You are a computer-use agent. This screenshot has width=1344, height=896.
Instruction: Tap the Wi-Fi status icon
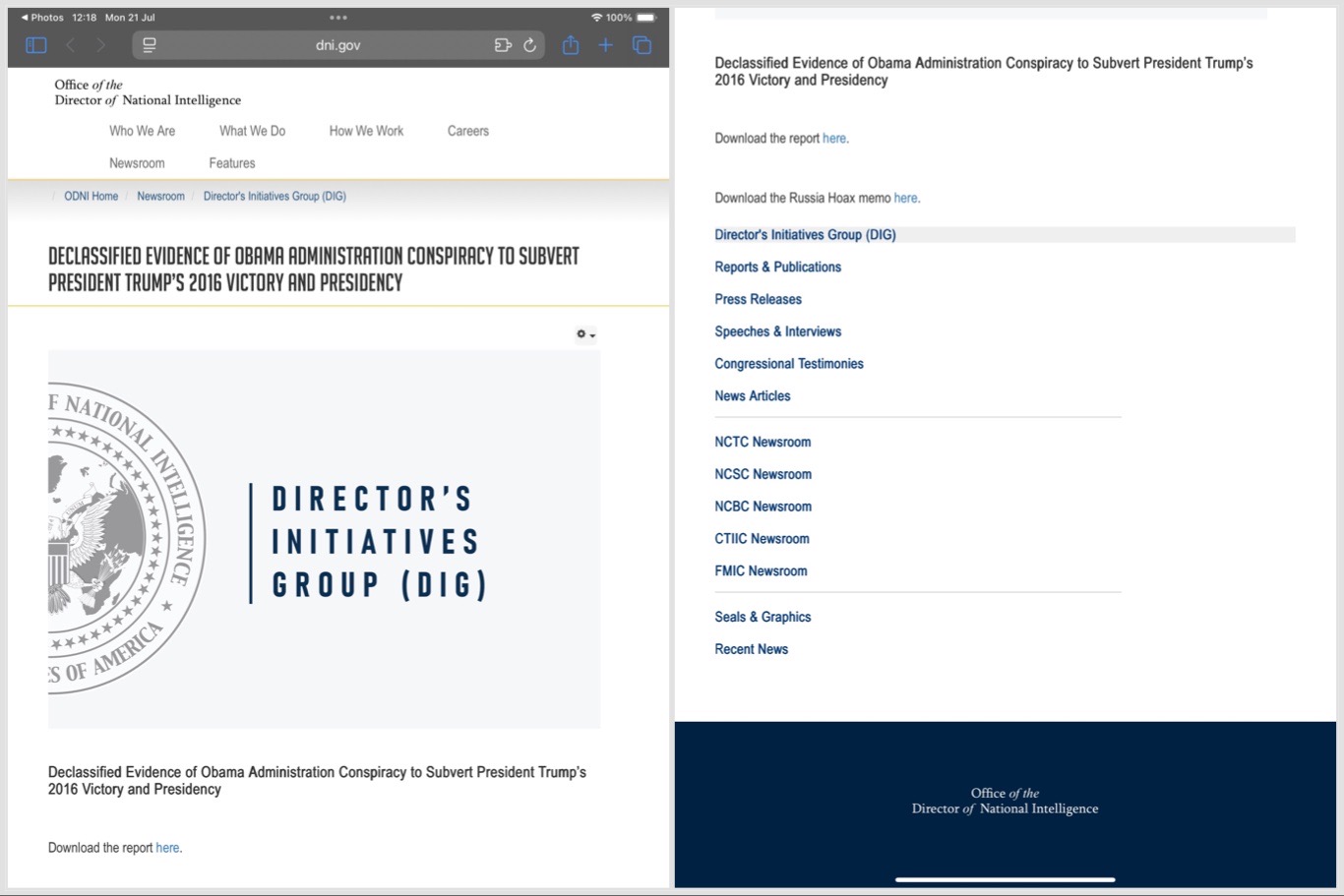[596, 18]
